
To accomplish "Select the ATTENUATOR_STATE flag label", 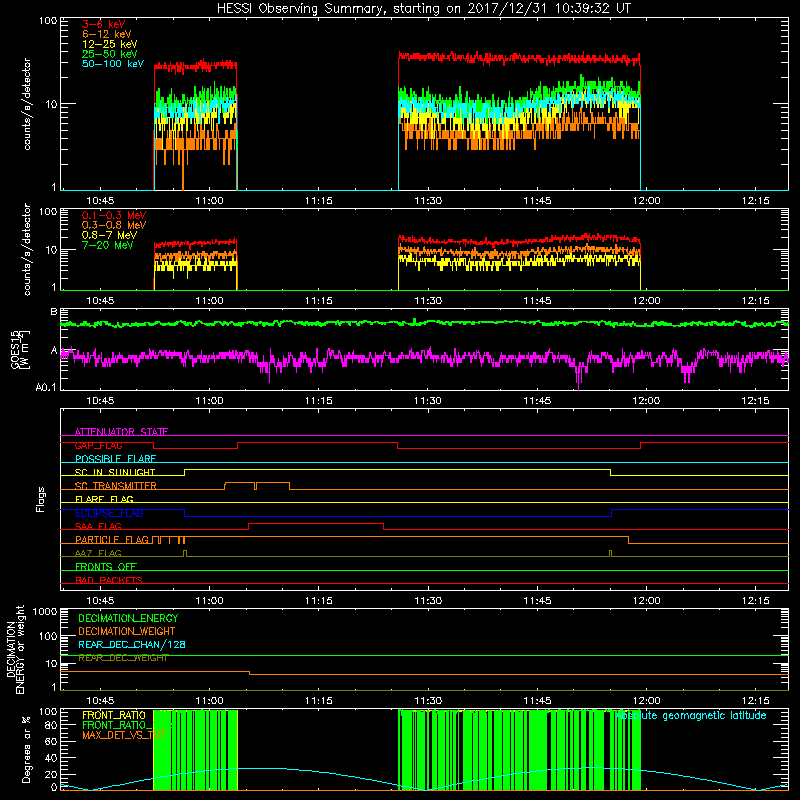I will (121, 432).
